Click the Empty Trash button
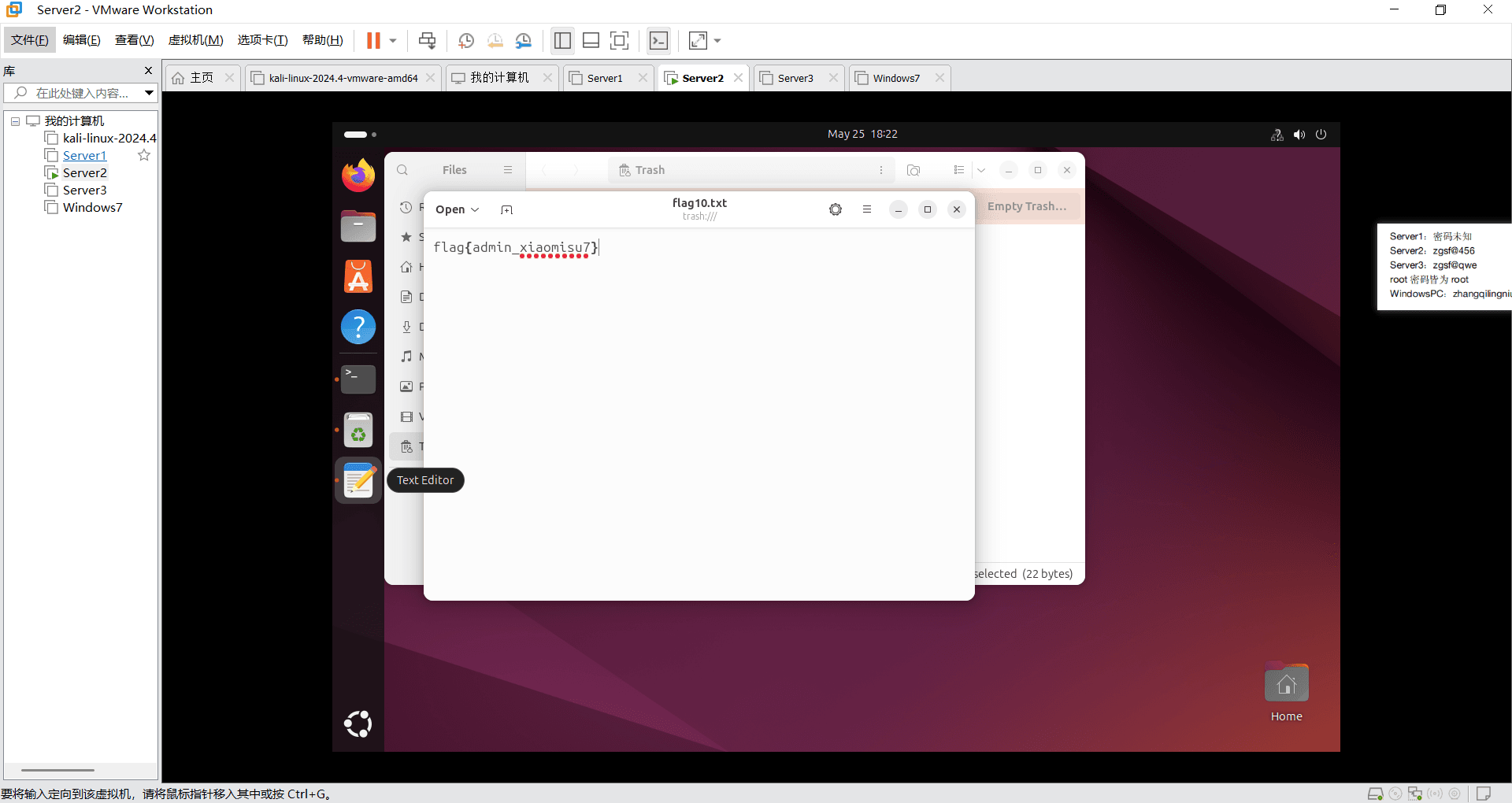The width and height of the screenshot is (1512, 803). pos(1027,206)
